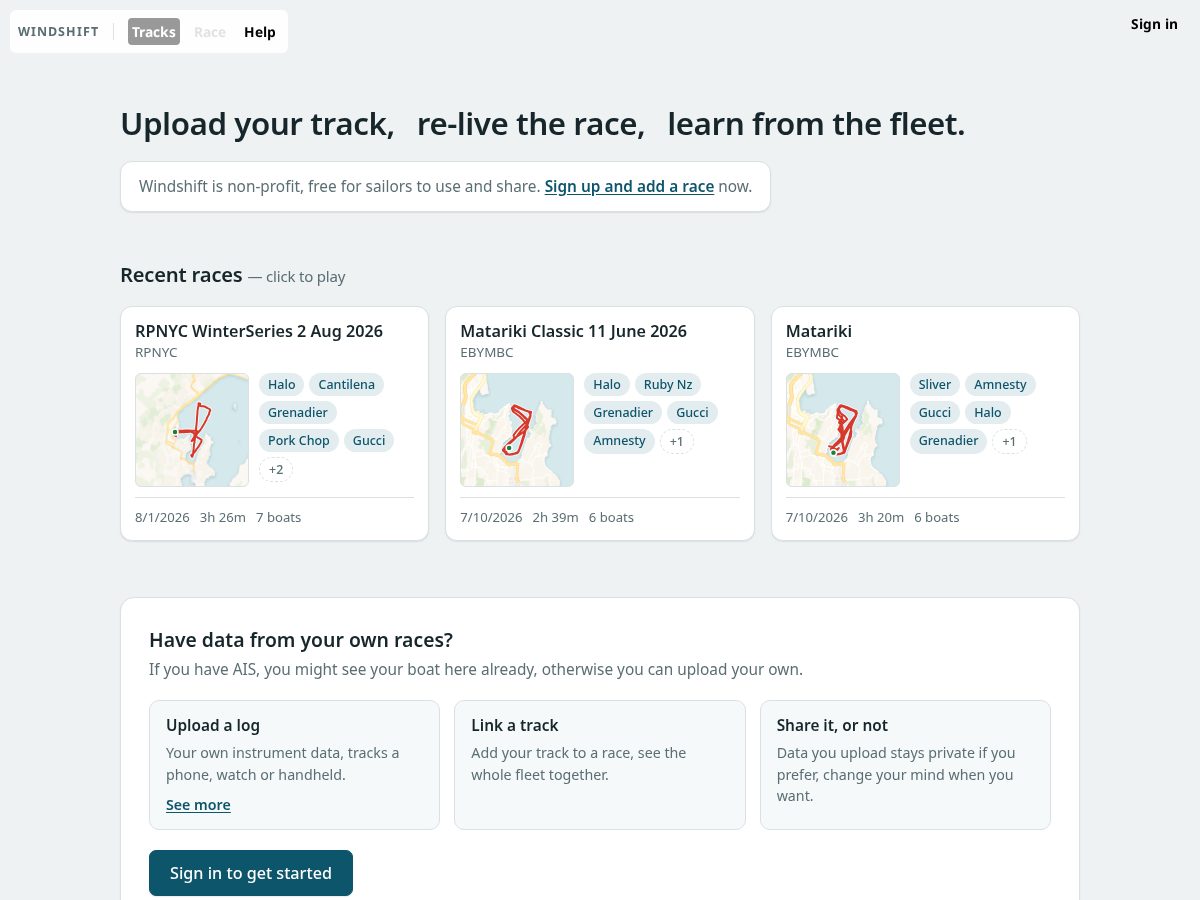Image resolution: width=1200 pixels, height=900 pixels.
Task: Click '7 boats' in RPNYC card footer
Action: tap(278, 517)
